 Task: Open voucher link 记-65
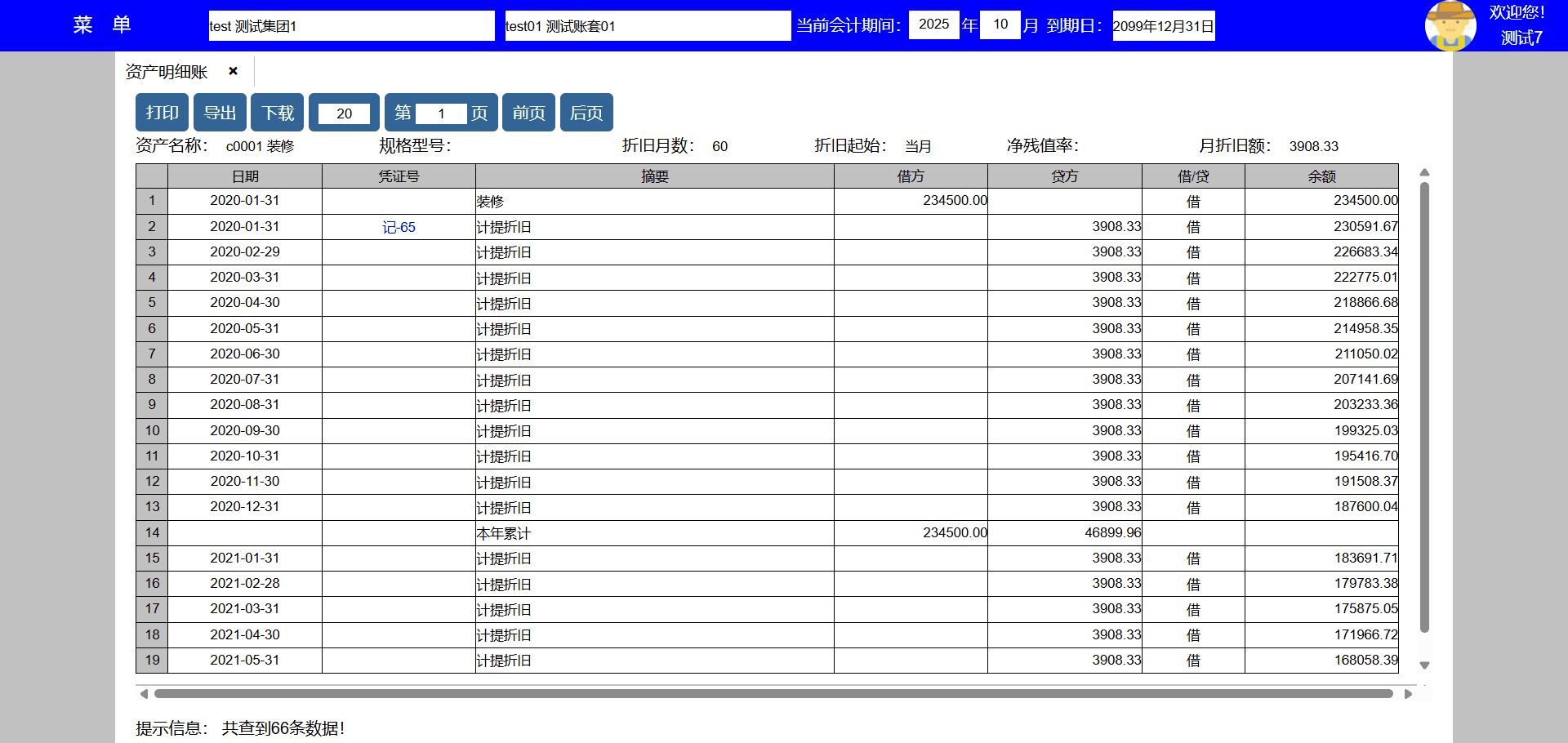[399, 227]
